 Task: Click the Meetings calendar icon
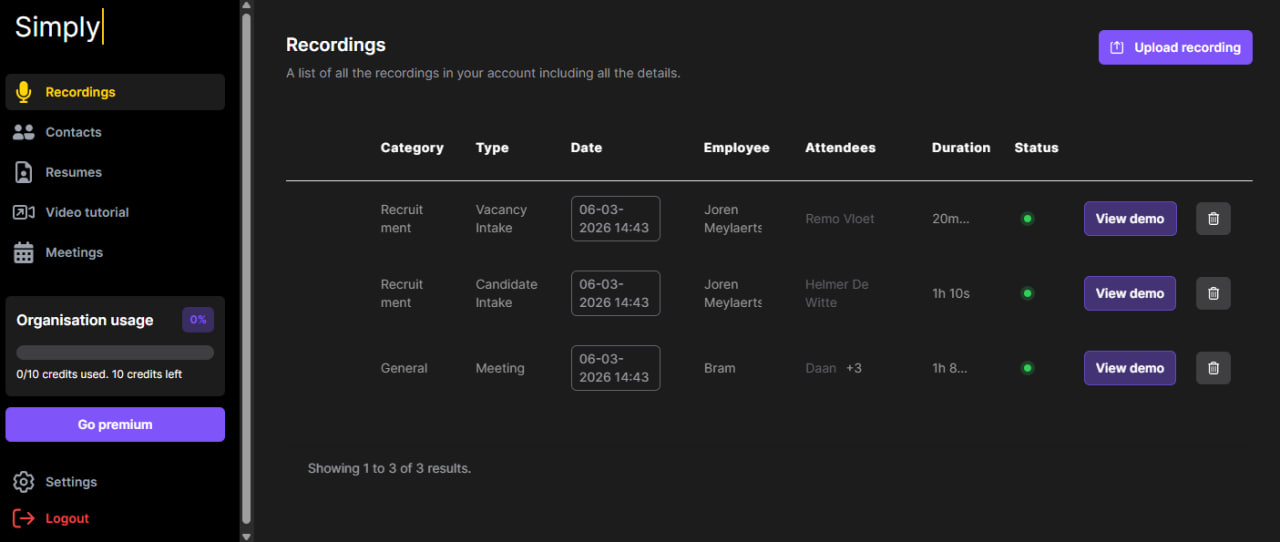(x=24, y=253)
